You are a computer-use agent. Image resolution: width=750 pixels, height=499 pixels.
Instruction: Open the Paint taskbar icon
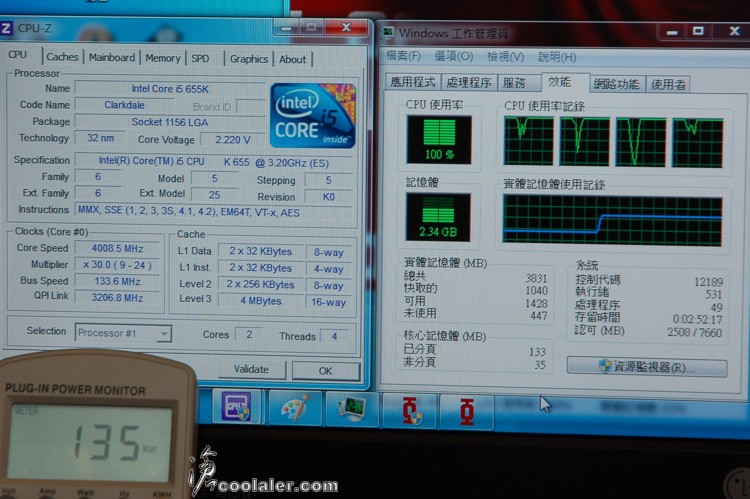tap(294, 408)
